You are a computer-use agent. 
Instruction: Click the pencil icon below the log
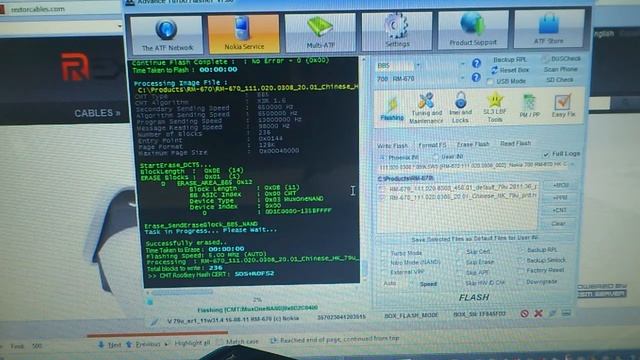[154, 322]
